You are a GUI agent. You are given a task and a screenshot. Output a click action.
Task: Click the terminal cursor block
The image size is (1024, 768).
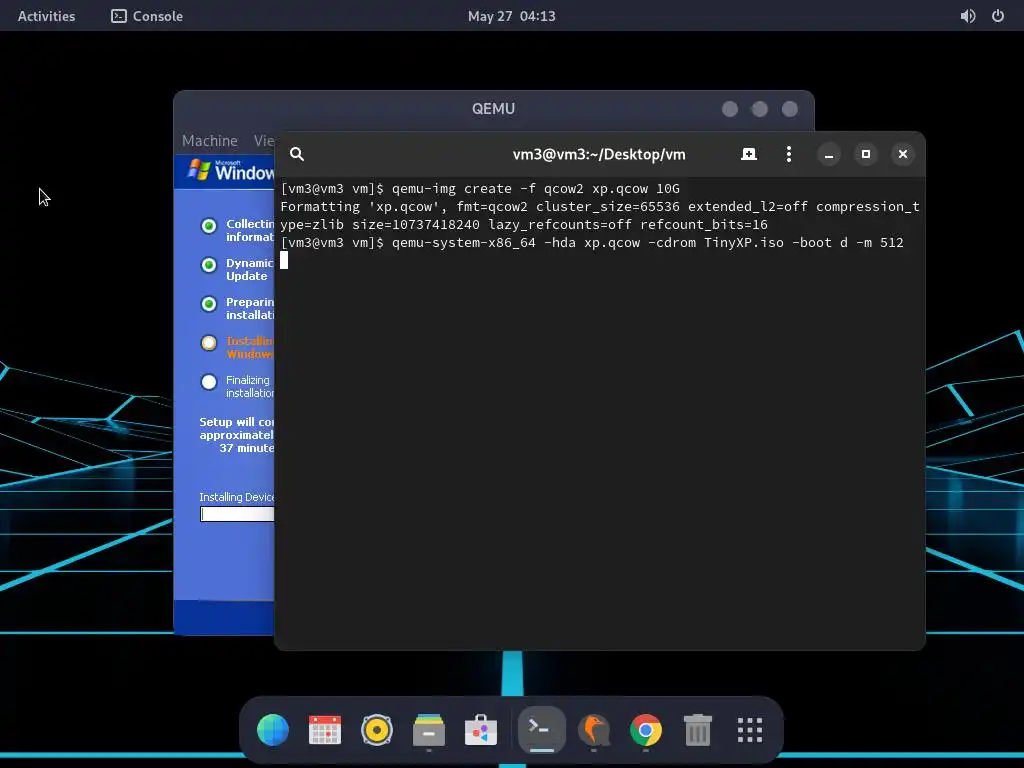point(284,260)
